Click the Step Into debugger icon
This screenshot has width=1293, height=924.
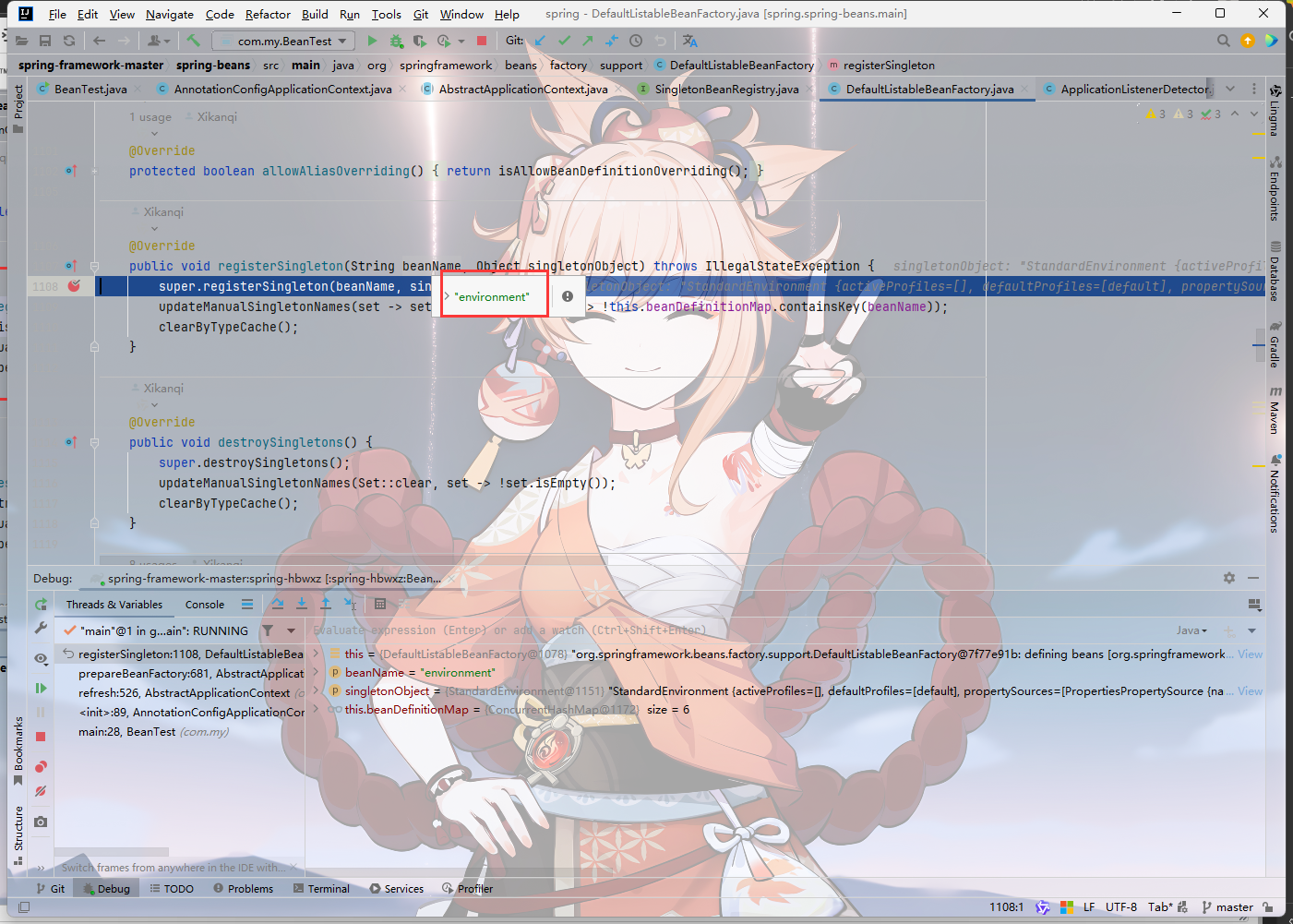tap(302, 604)
